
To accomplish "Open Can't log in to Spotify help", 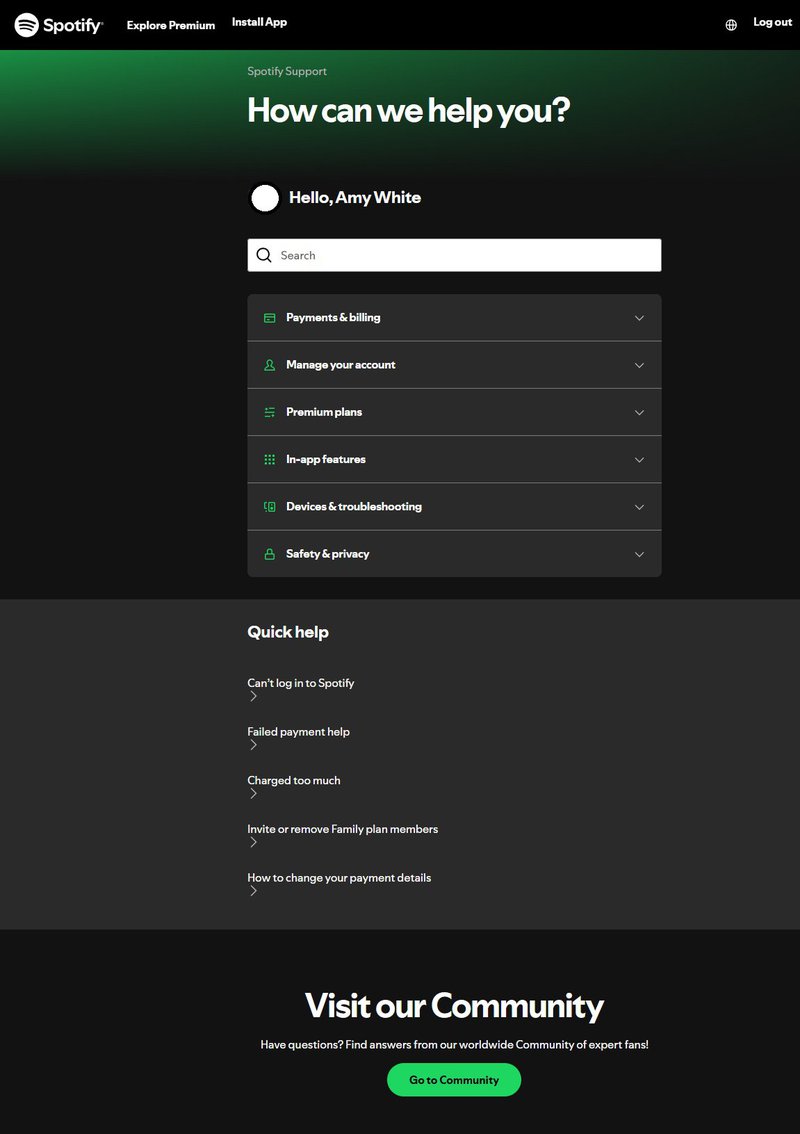I will tap(300, 682).
